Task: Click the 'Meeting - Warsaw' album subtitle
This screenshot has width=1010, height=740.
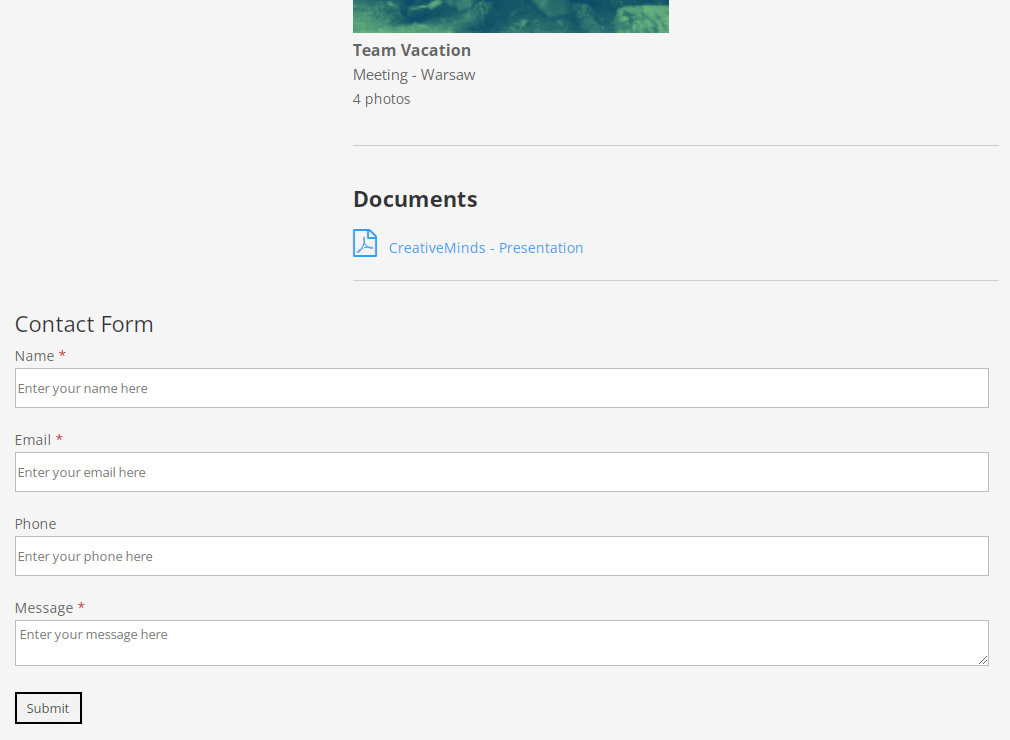Action: tap(414, 75)
